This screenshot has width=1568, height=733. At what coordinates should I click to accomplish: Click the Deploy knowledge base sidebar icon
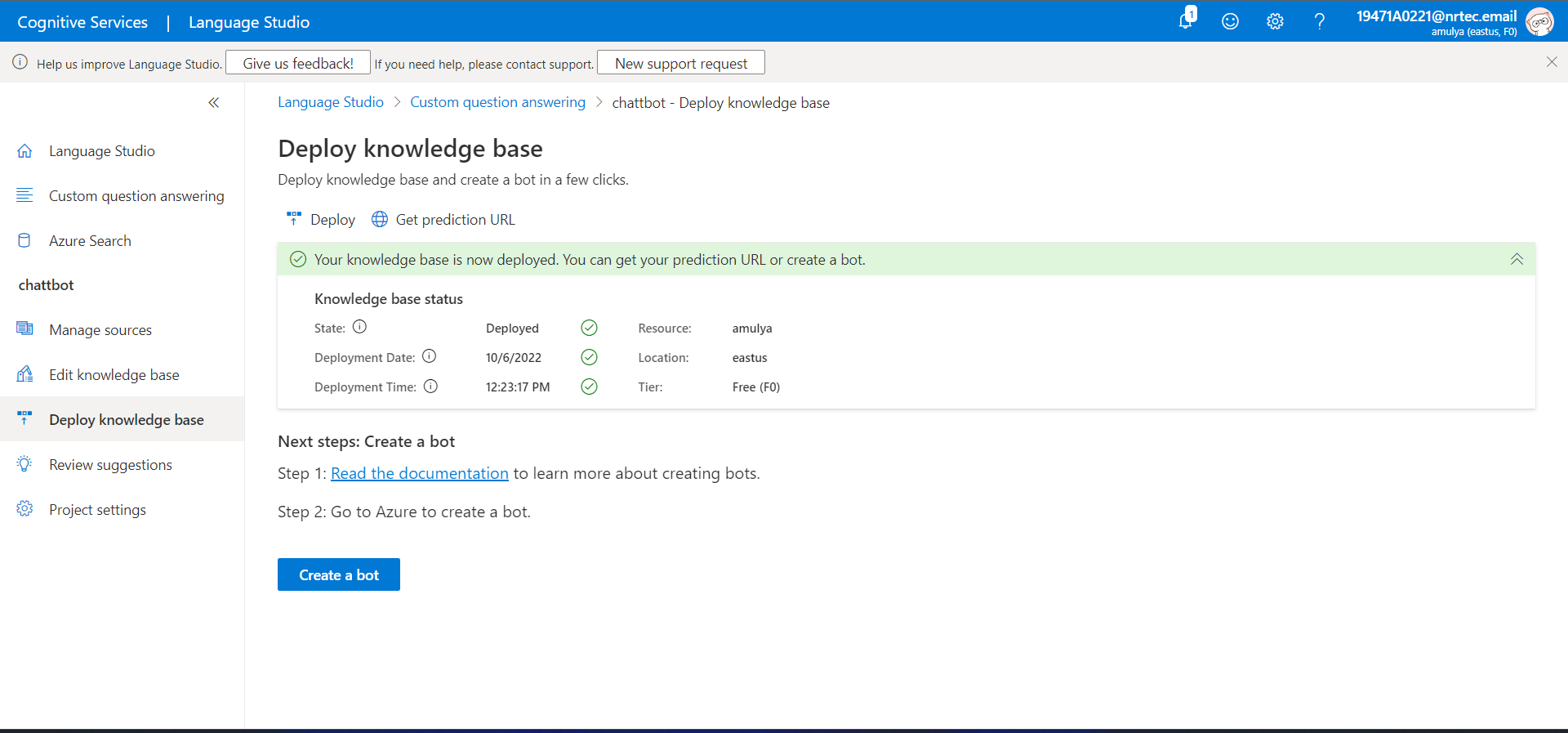[x=24, y=418]
